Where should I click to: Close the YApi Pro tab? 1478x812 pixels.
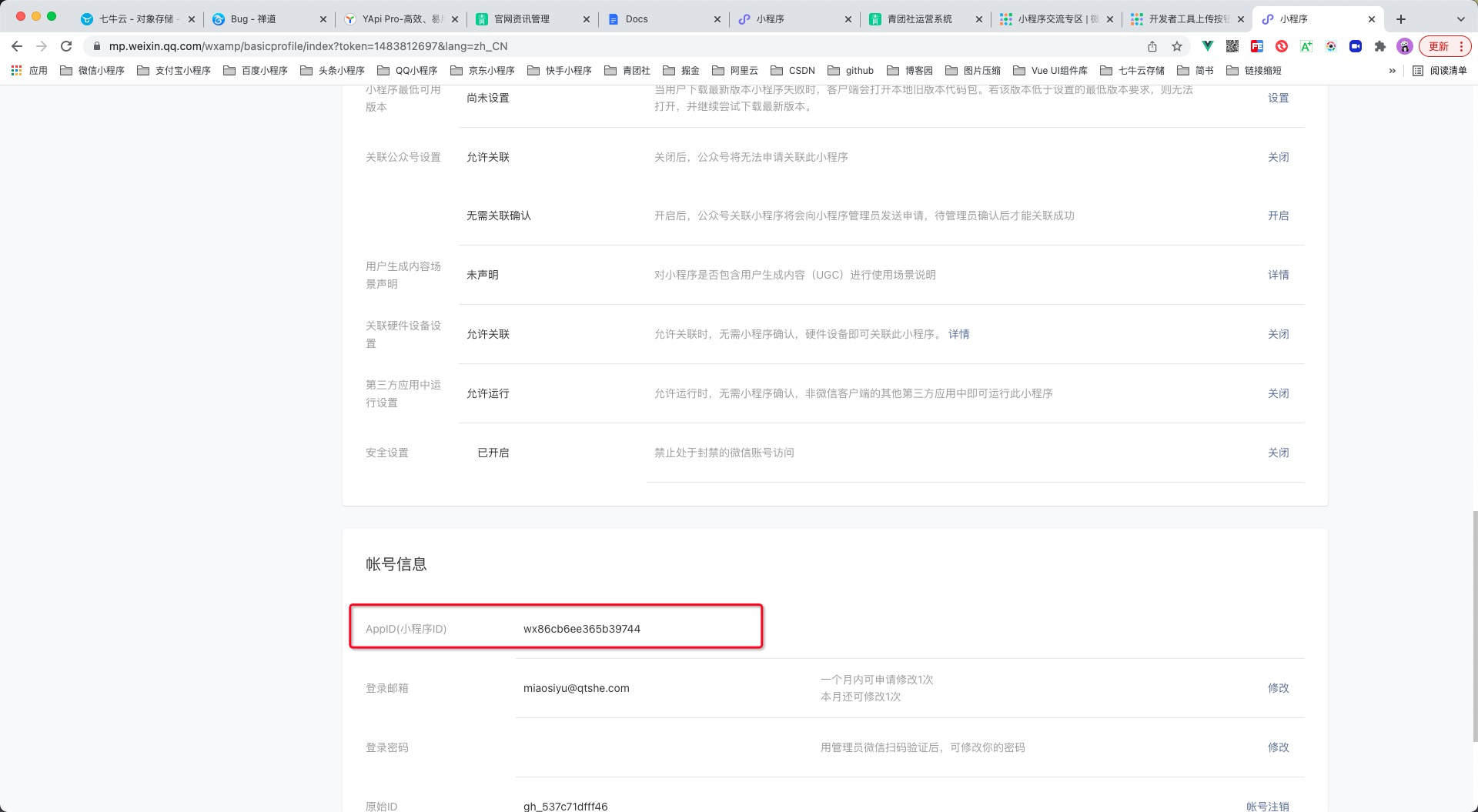tap(455, 19)
